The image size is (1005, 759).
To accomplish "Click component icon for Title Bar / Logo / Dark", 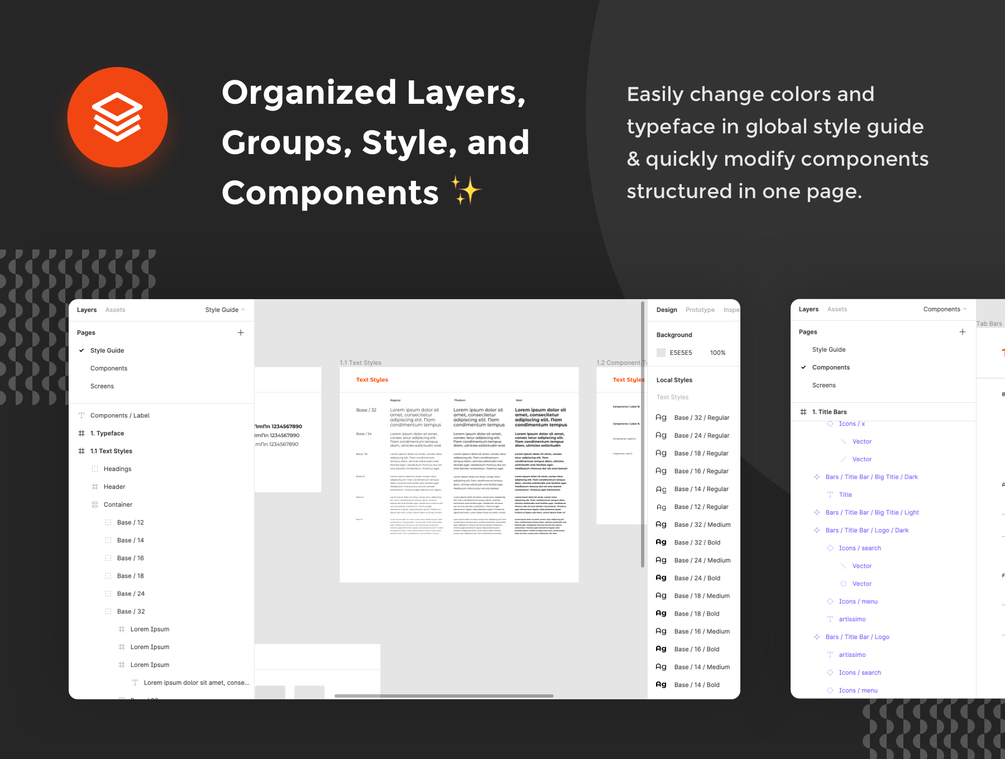I will [817, 530].
